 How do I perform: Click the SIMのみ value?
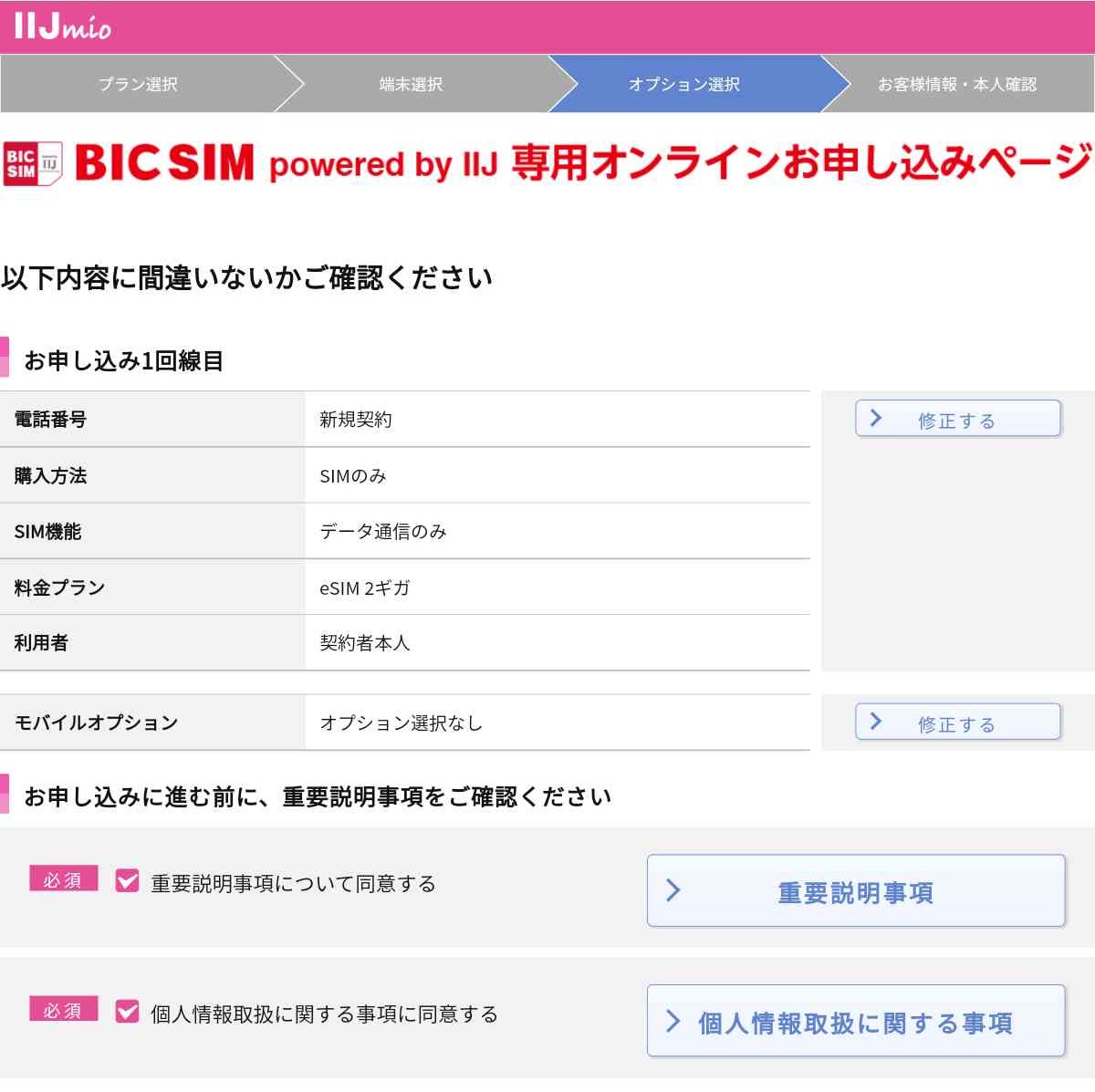click(x=353, y=476)
